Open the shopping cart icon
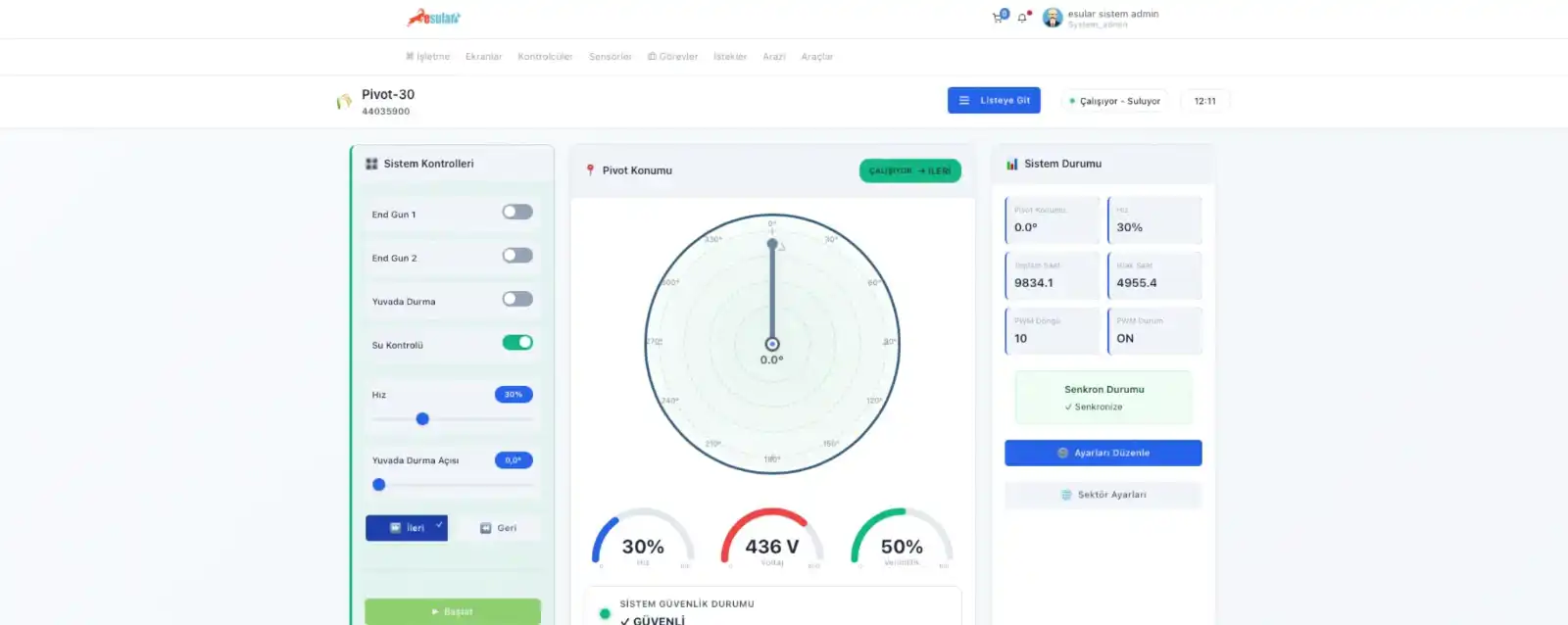This screenshot has width=1568, height=625. tap(998, 18)
